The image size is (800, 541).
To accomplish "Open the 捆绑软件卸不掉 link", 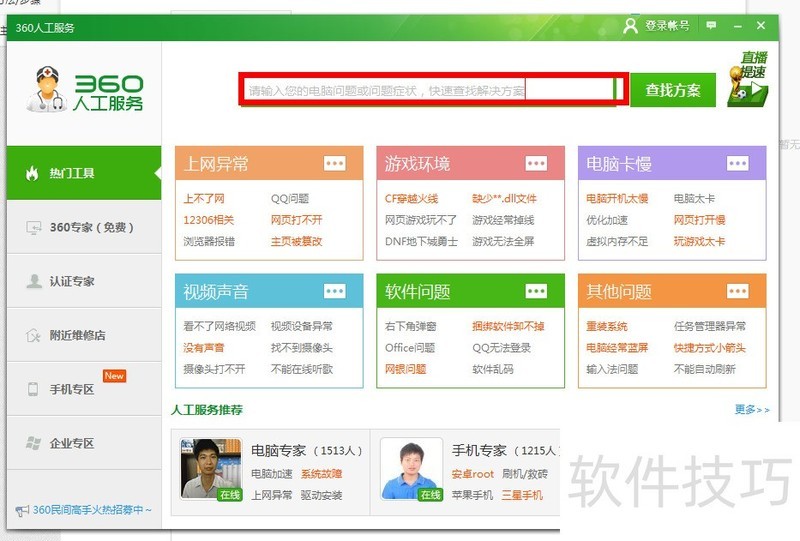I will click(x=508, y=326).
